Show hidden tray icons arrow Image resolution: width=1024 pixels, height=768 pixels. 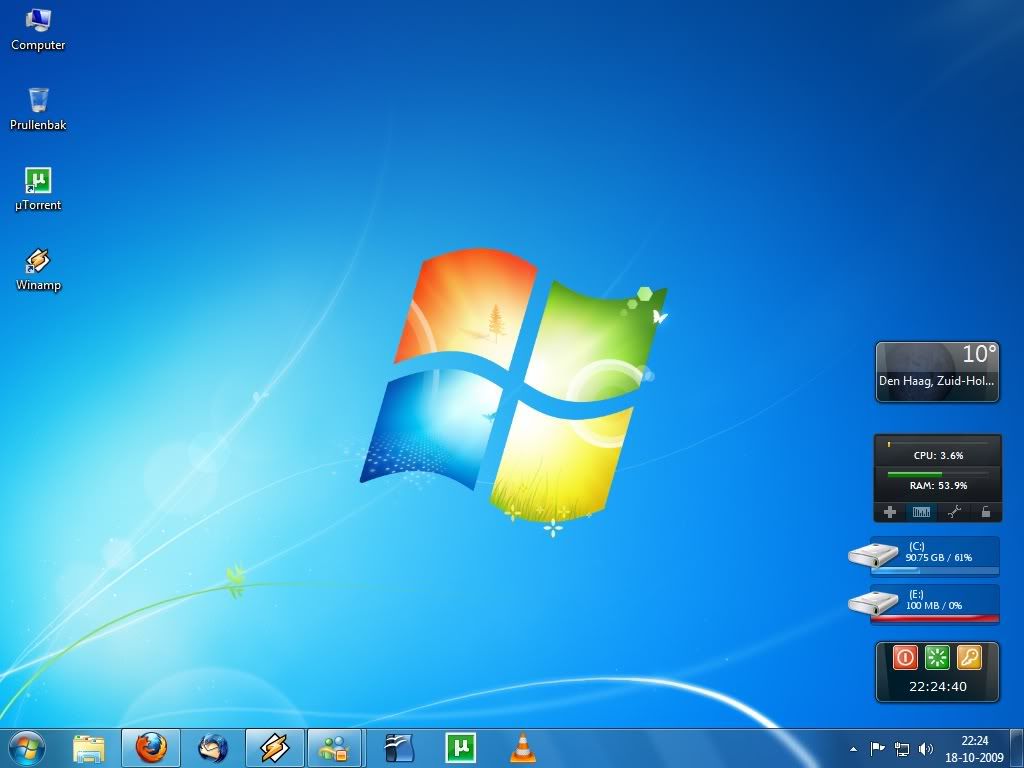(854, 749)
